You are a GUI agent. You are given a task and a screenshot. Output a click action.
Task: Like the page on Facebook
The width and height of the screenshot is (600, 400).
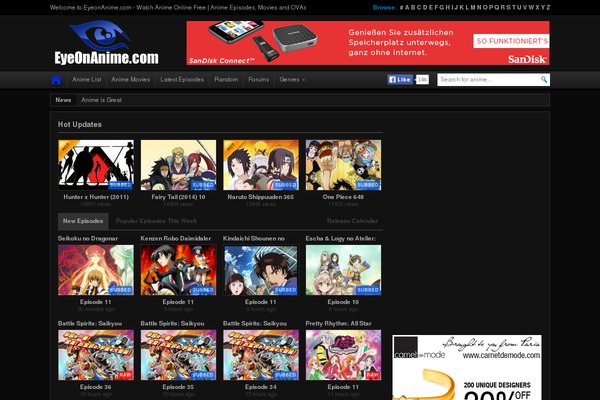pos(400,80)
